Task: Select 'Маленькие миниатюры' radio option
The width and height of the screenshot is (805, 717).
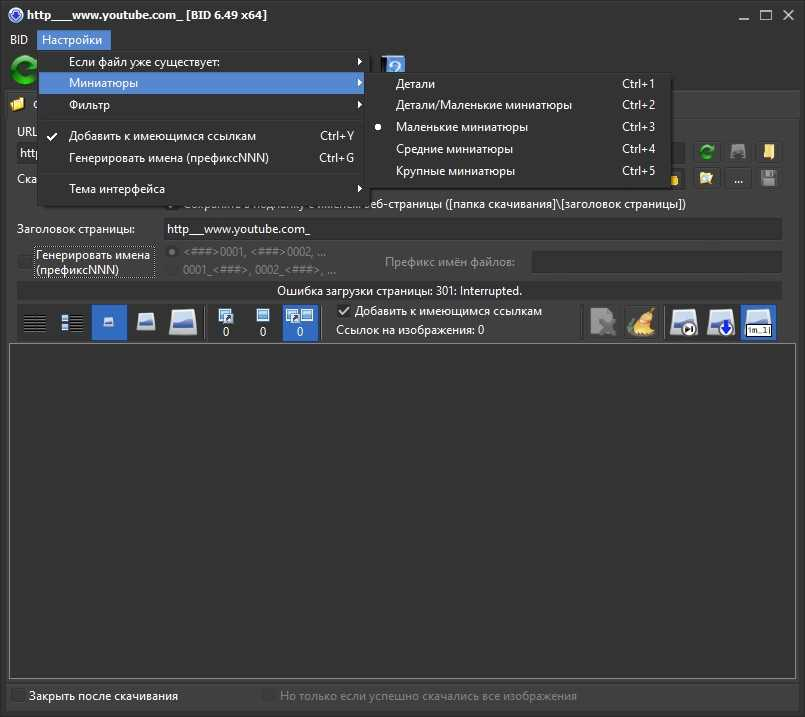Action: click(520, 127)
